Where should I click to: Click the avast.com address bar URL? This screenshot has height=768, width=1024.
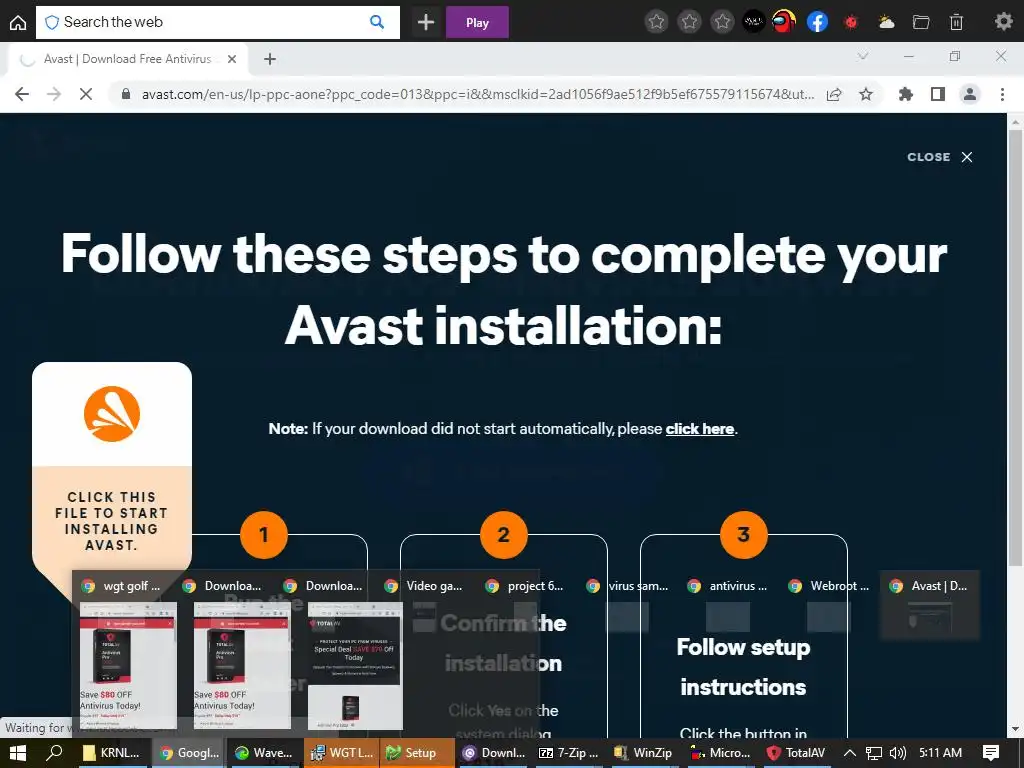pos(478,94)
